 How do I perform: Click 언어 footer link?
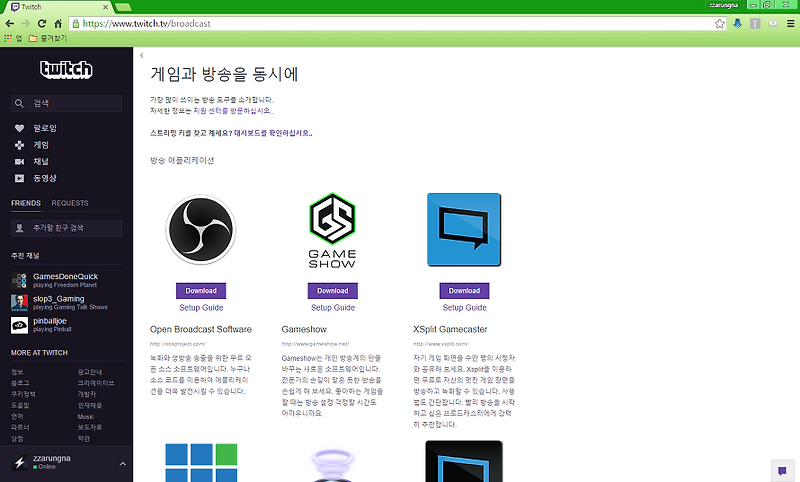(17, 417)
